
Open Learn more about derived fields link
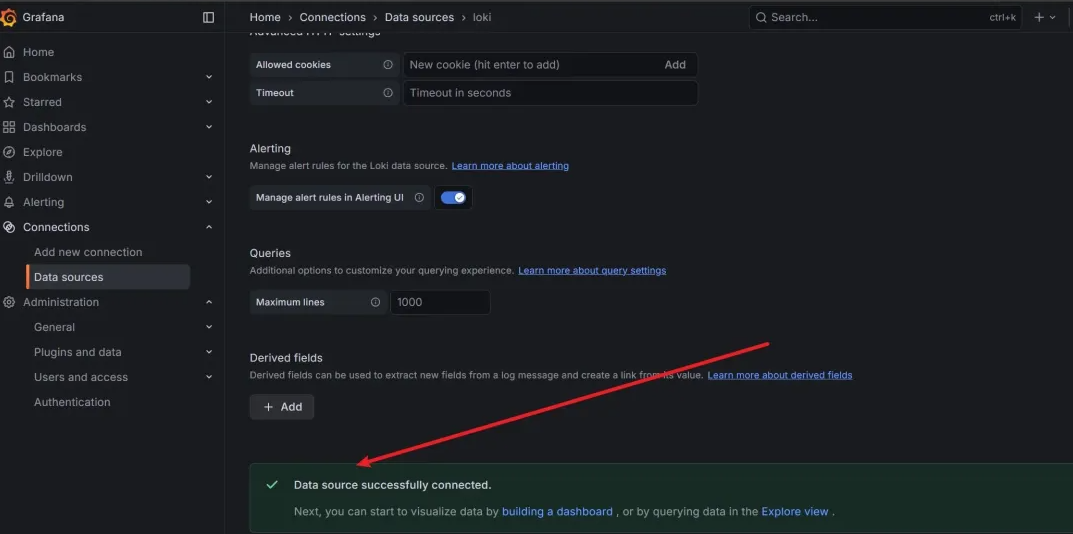coord(779,375)
